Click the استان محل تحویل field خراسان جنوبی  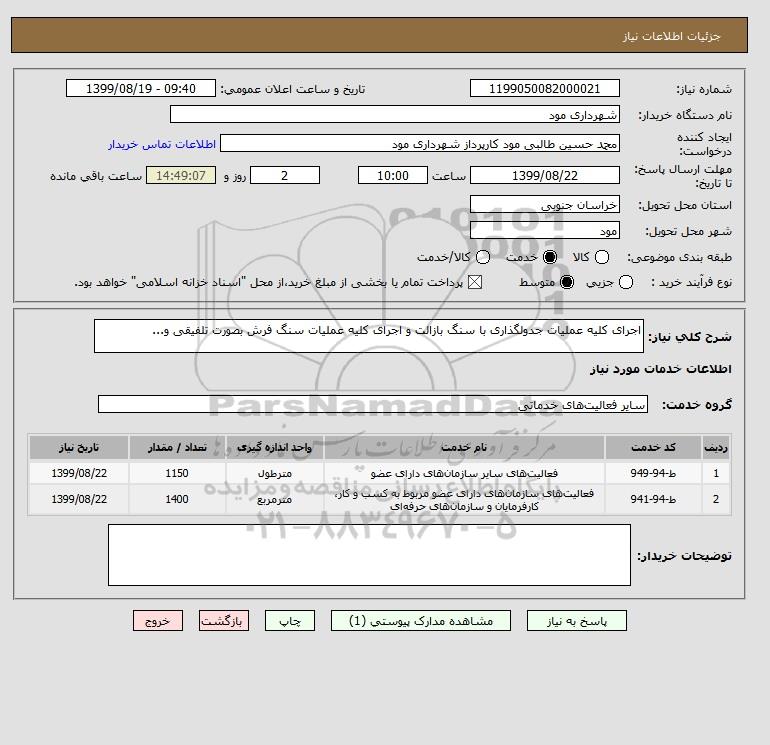[x=545, y=204]
